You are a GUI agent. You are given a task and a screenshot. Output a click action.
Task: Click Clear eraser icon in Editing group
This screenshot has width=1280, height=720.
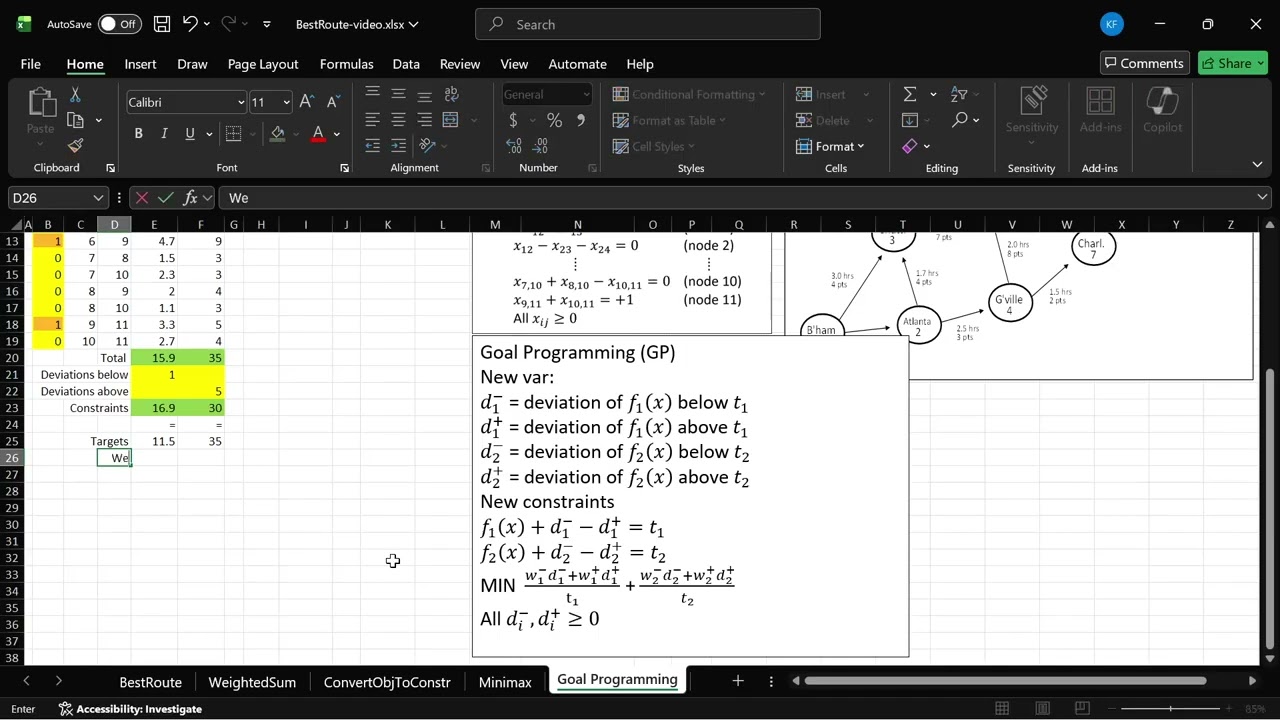click(909, 146)
